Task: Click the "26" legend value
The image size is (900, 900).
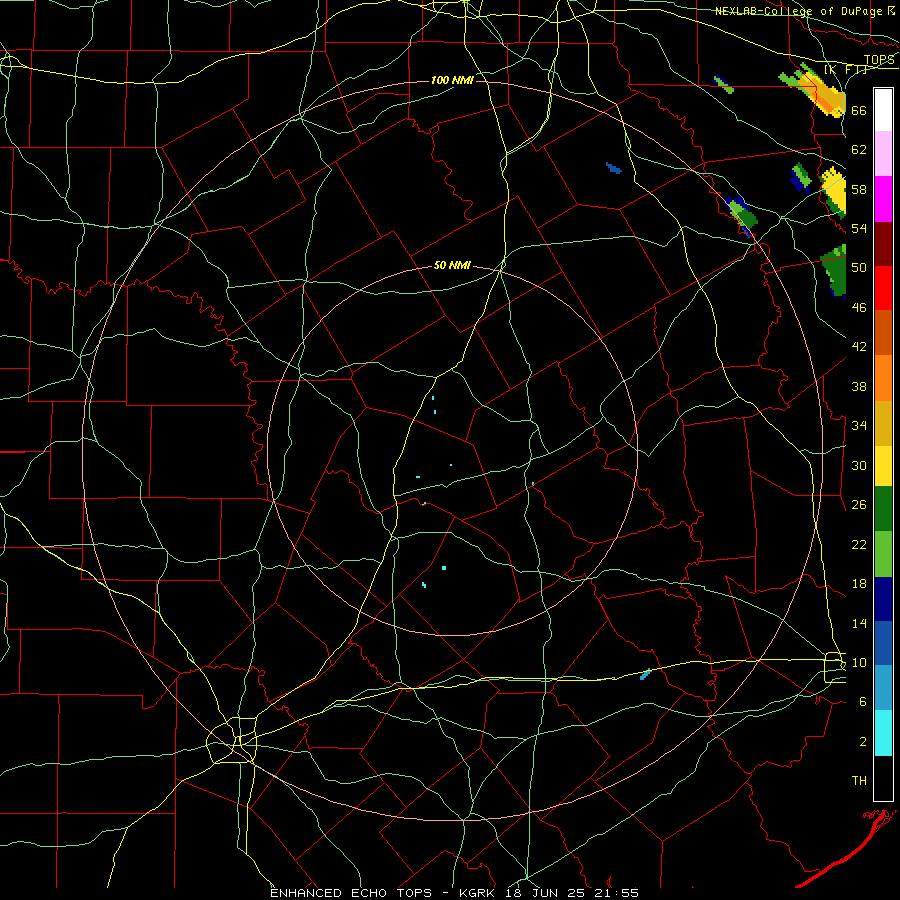Action: click(859, 505)
